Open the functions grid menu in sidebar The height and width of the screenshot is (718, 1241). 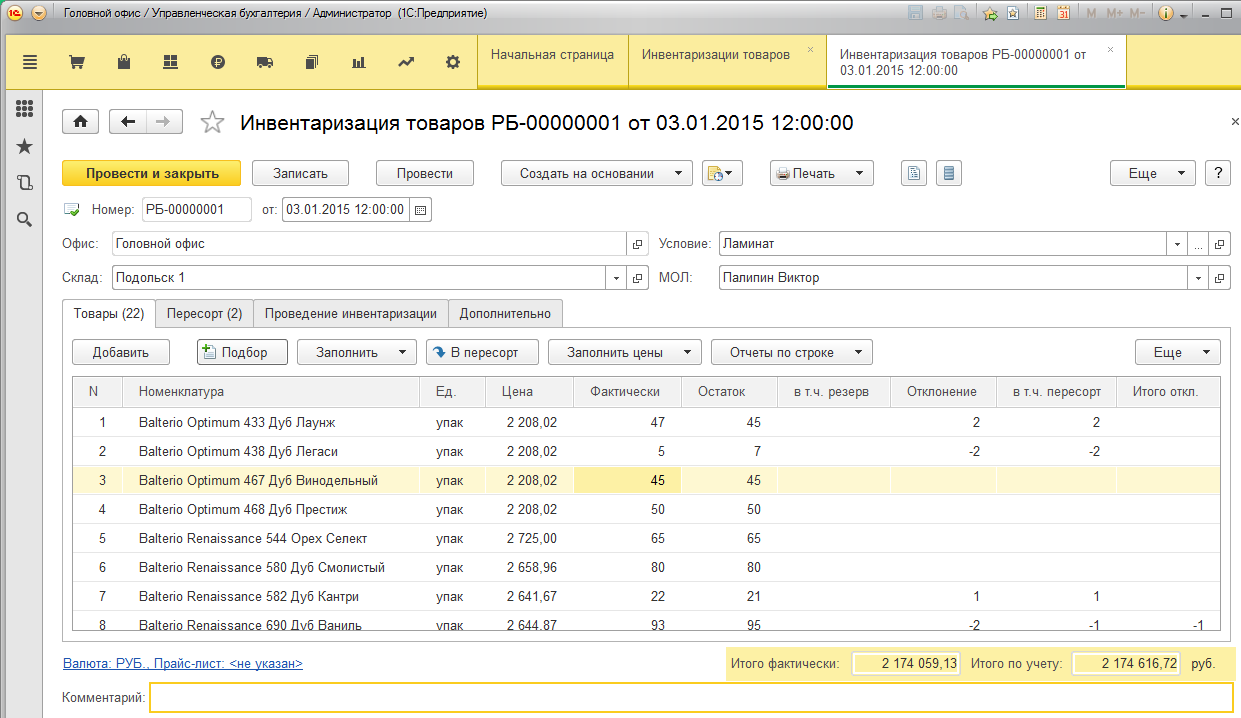tap(24, 109)
